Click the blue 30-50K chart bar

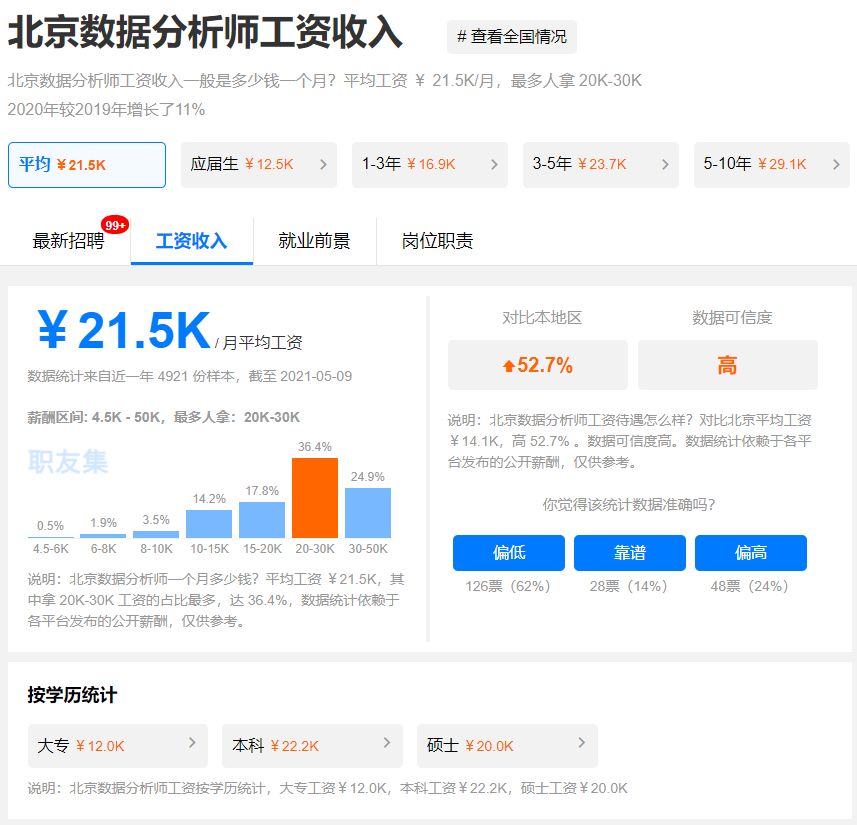(x=368, y=513)
